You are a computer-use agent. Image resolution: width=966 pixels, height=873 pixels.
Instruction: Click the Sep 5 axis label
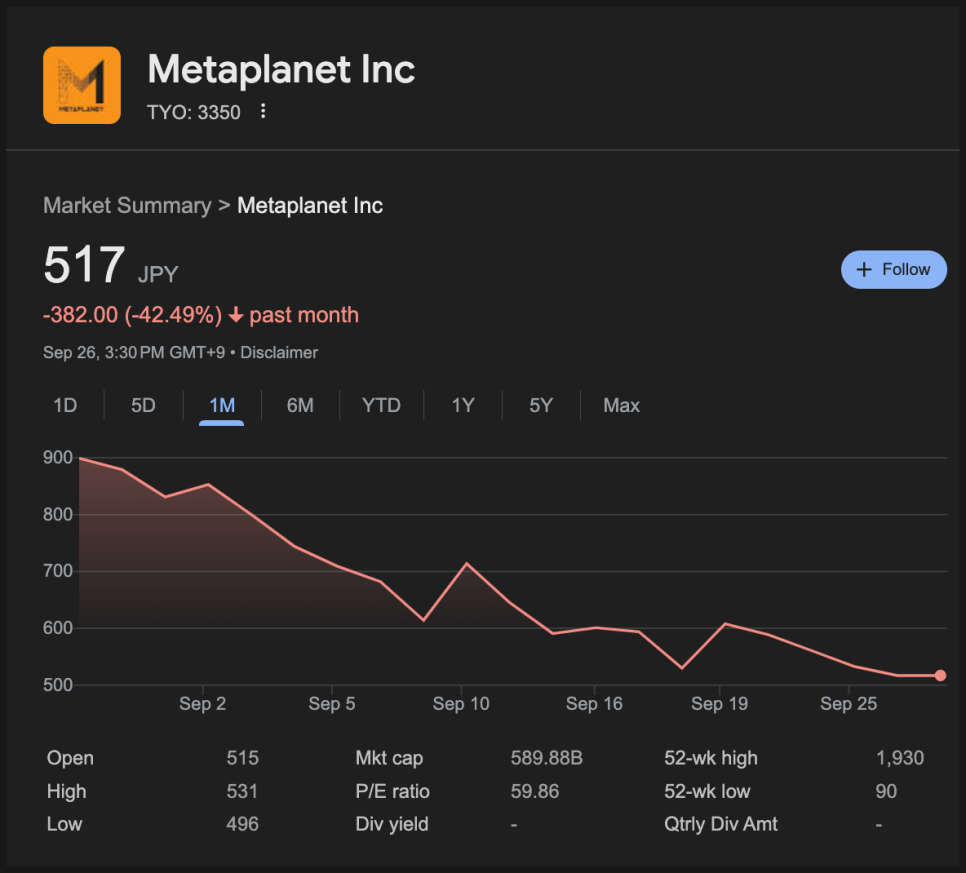332,704
